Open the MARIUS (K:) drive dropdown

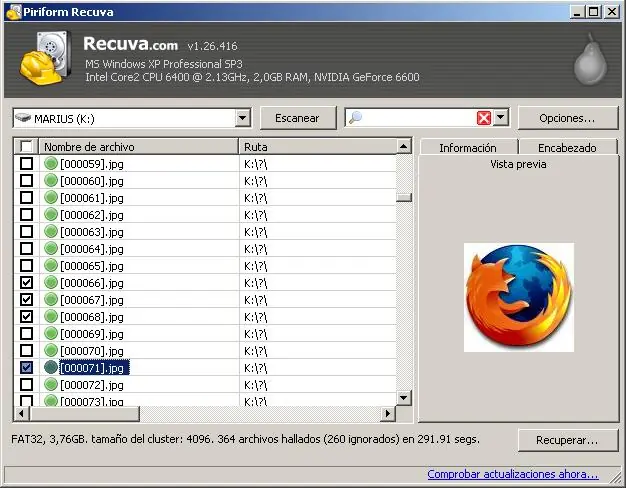(x=242, y=118)
